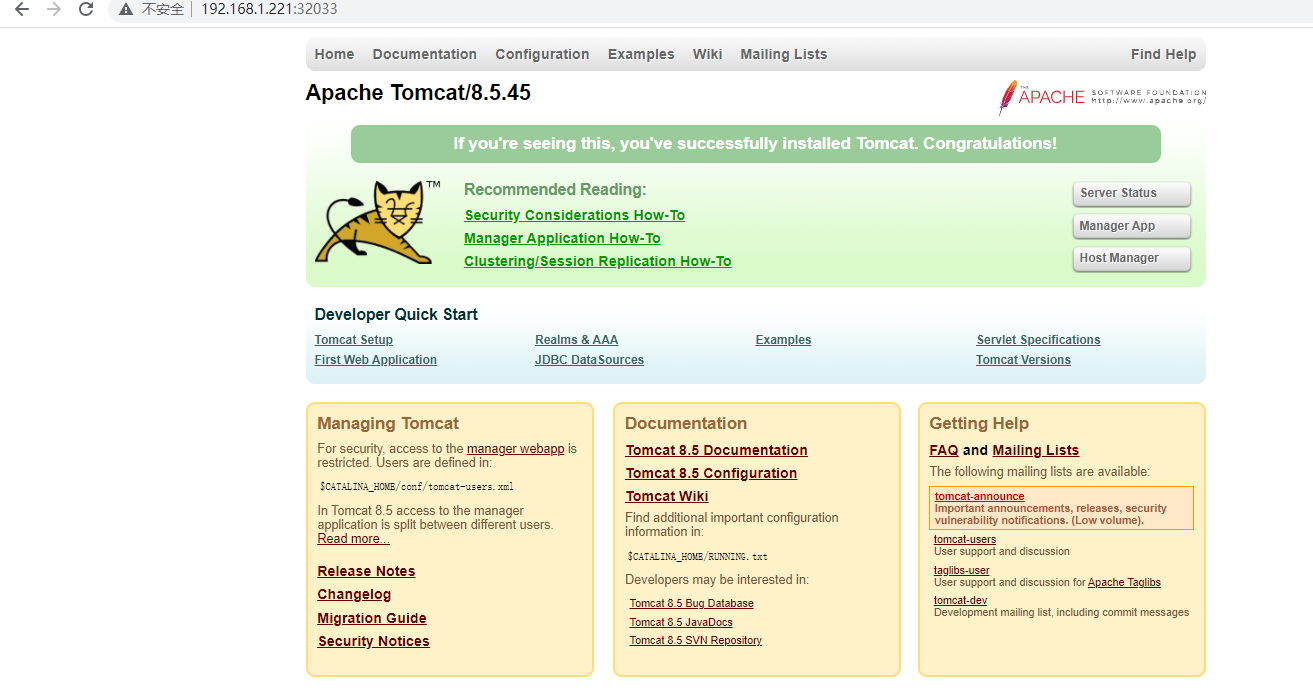This screenshot has height=697, width=1313.
Task: Open the Documentation navigation item
Action: 425,54
